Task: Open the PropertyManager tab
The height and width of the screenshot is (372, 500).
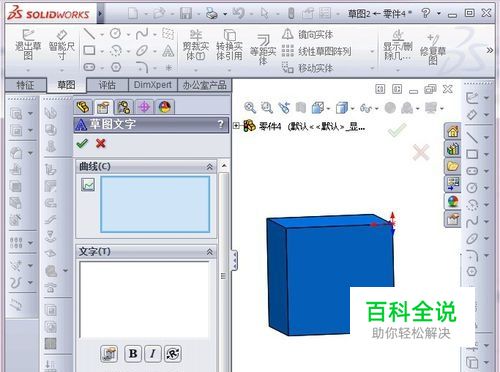Action: point(103,107)
